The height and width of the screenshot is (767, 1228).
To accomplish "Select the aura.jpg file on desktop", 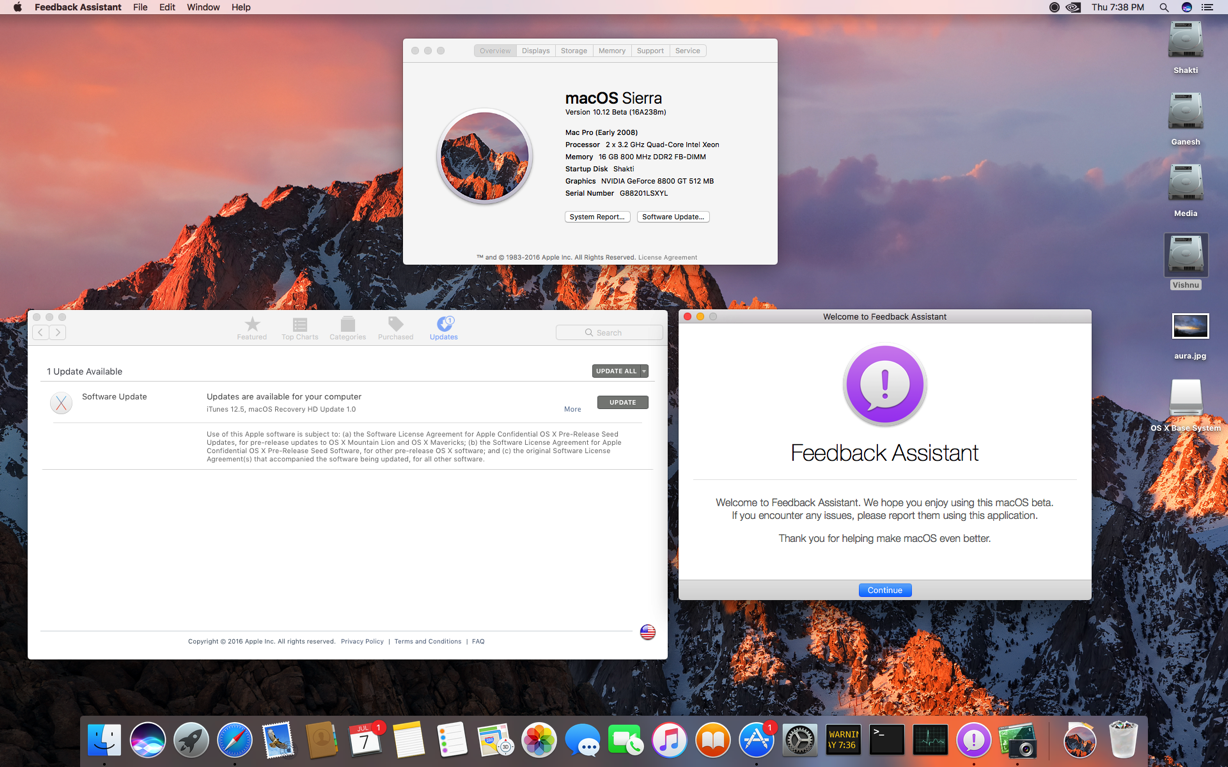I will pyautogui.click(x=1190, y=336).
